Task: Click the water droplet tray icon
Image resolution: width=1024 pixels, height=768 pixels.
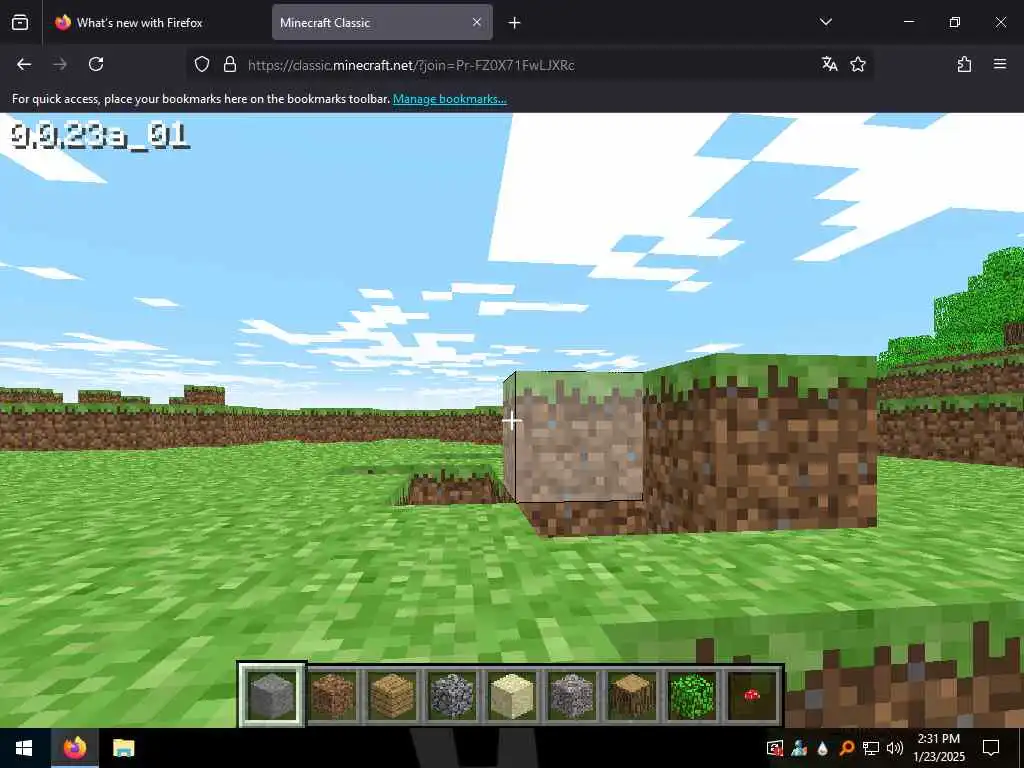Action: click(822, 748)
